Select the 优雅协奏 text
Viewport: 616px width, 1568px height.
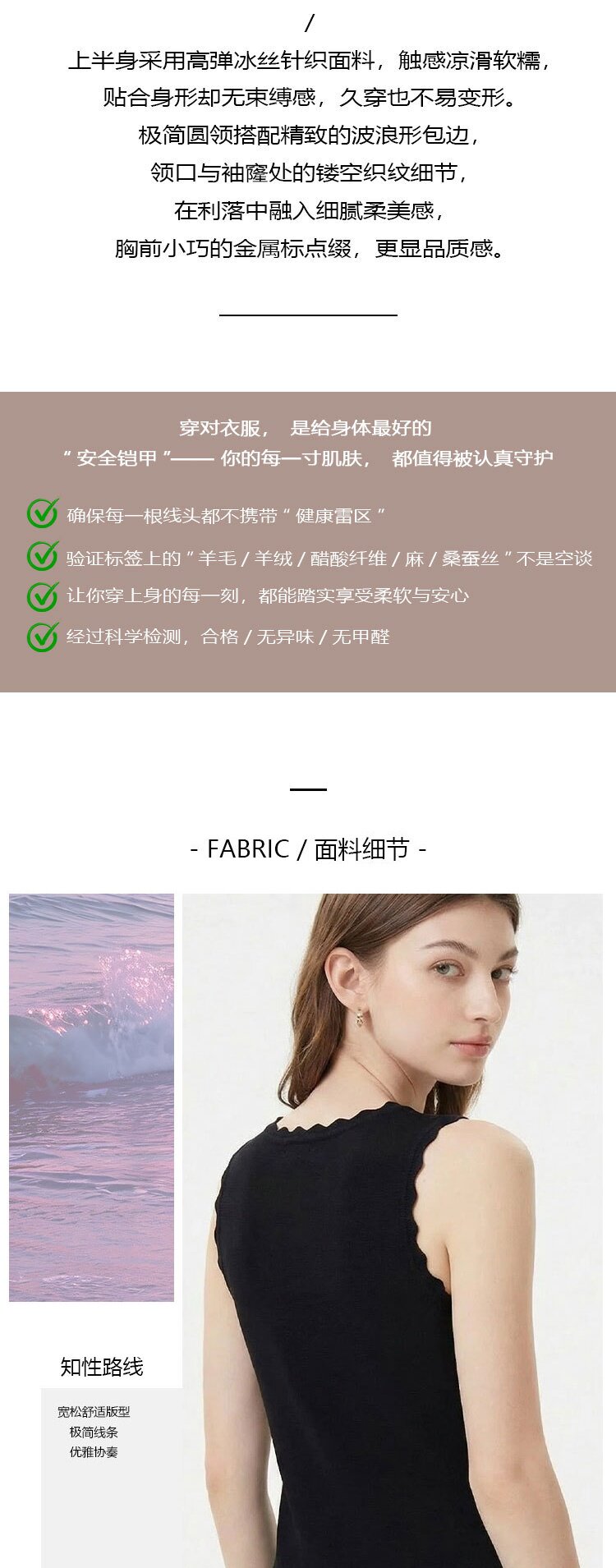94,1452
